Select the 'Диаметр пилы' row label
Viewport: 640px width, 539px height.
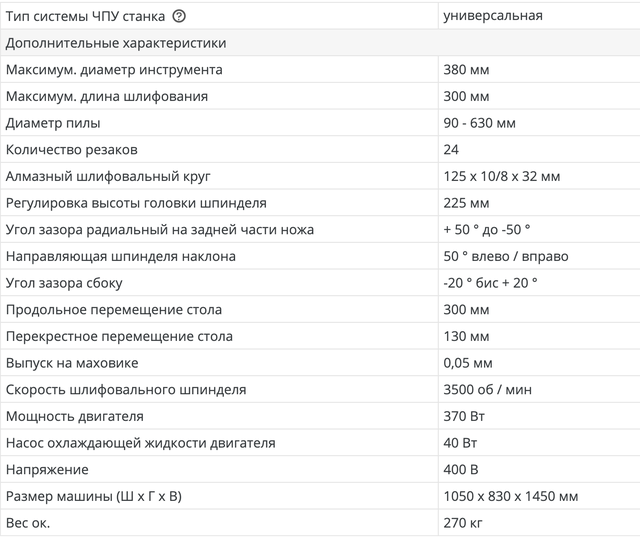click(x=53, y=123)
